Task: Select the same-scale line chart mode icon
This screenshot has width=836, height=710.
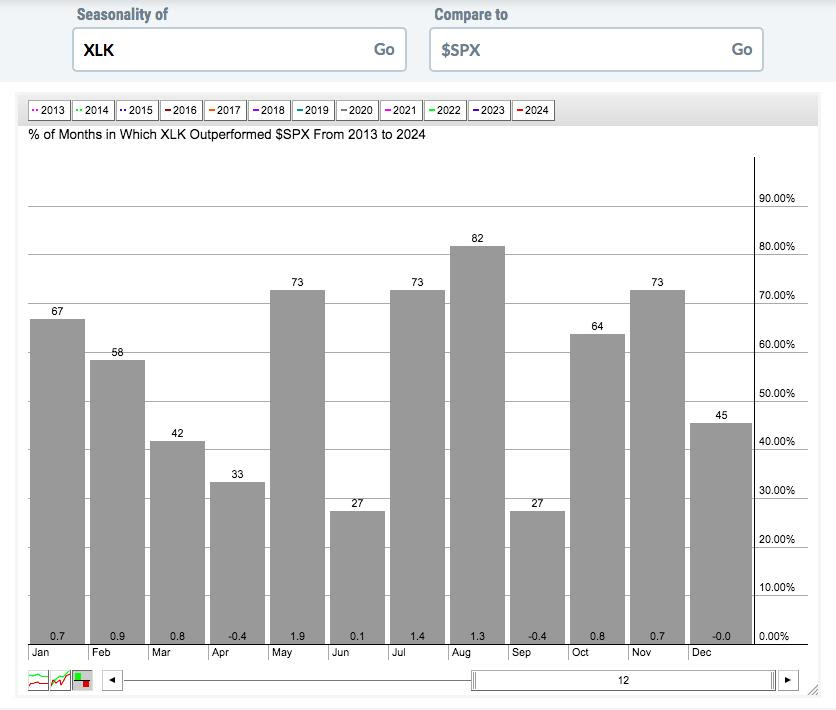Action: coord(60,680)
